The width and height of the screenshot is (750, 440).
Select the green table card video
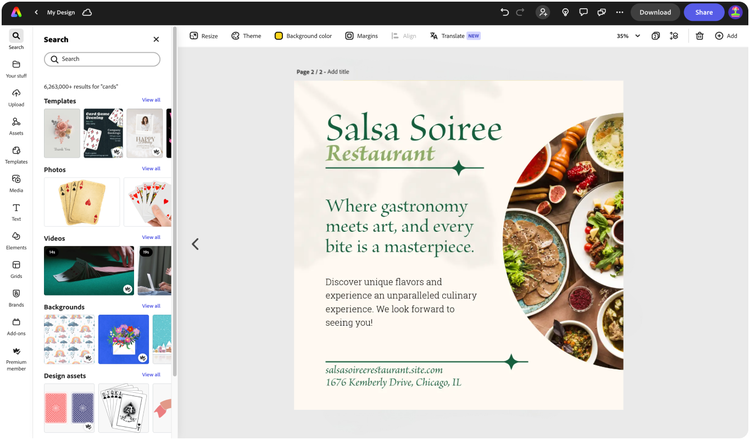click(89, 271)
